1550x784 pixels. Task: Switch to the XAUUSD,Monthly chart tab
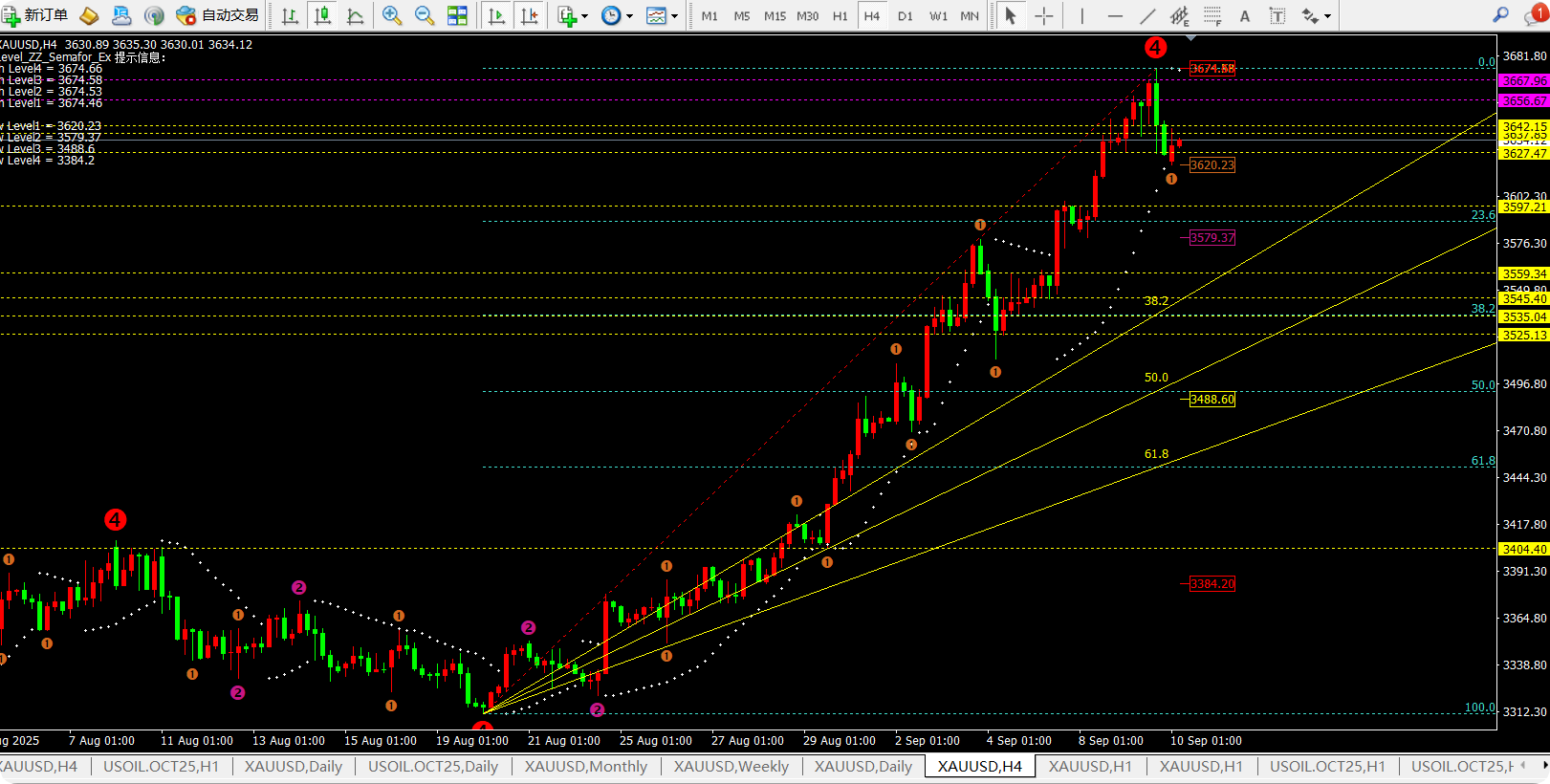point(586,766)
